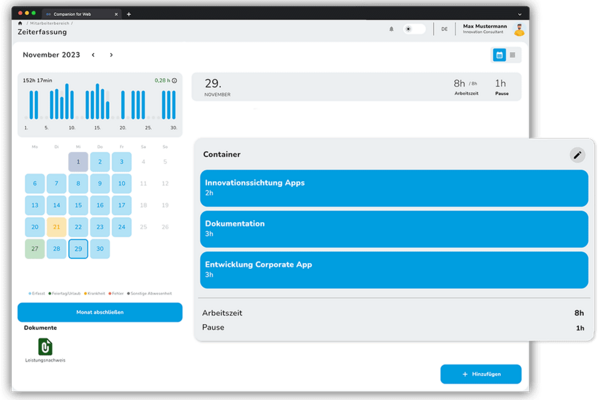
Task: Select day 21 in the calendar
Action: pyautogui.click(x=56, y=227)
